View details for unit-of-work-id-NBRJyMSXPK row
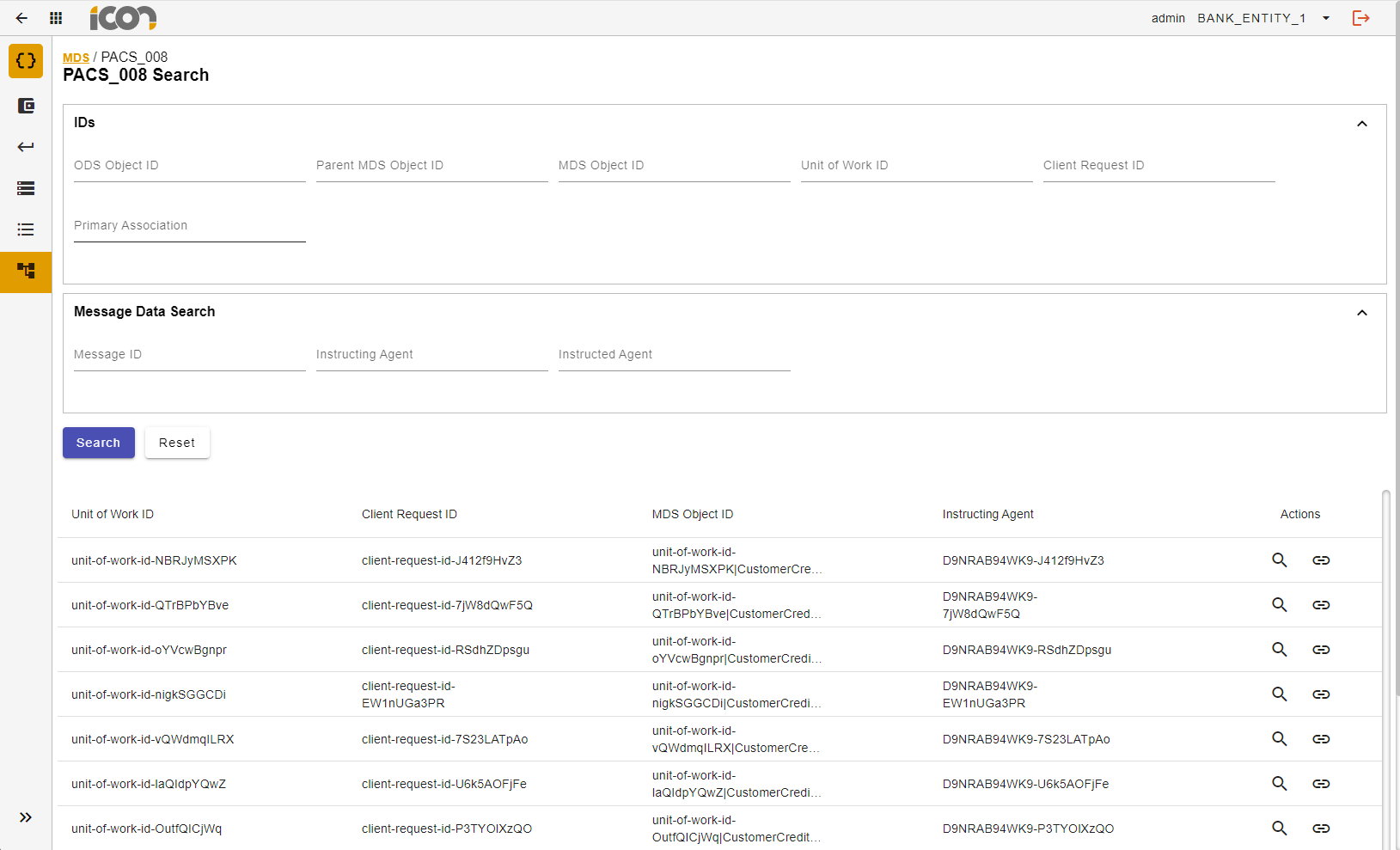 [x=1279, y=560]
